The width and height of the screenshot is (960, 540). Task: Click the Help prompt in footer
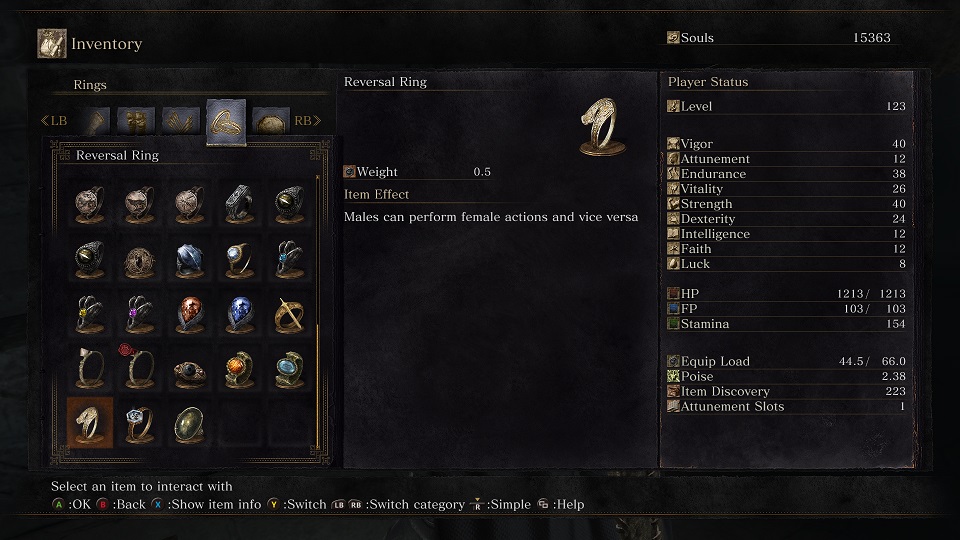tap(561, 504)
